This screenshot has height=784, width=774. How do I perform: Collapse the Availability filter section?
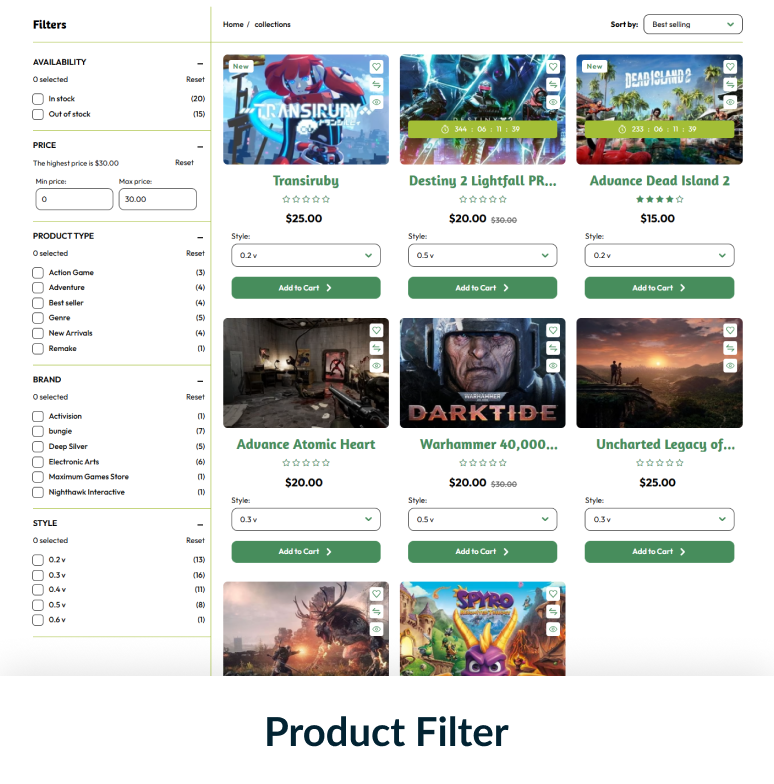tap(200, 64)
